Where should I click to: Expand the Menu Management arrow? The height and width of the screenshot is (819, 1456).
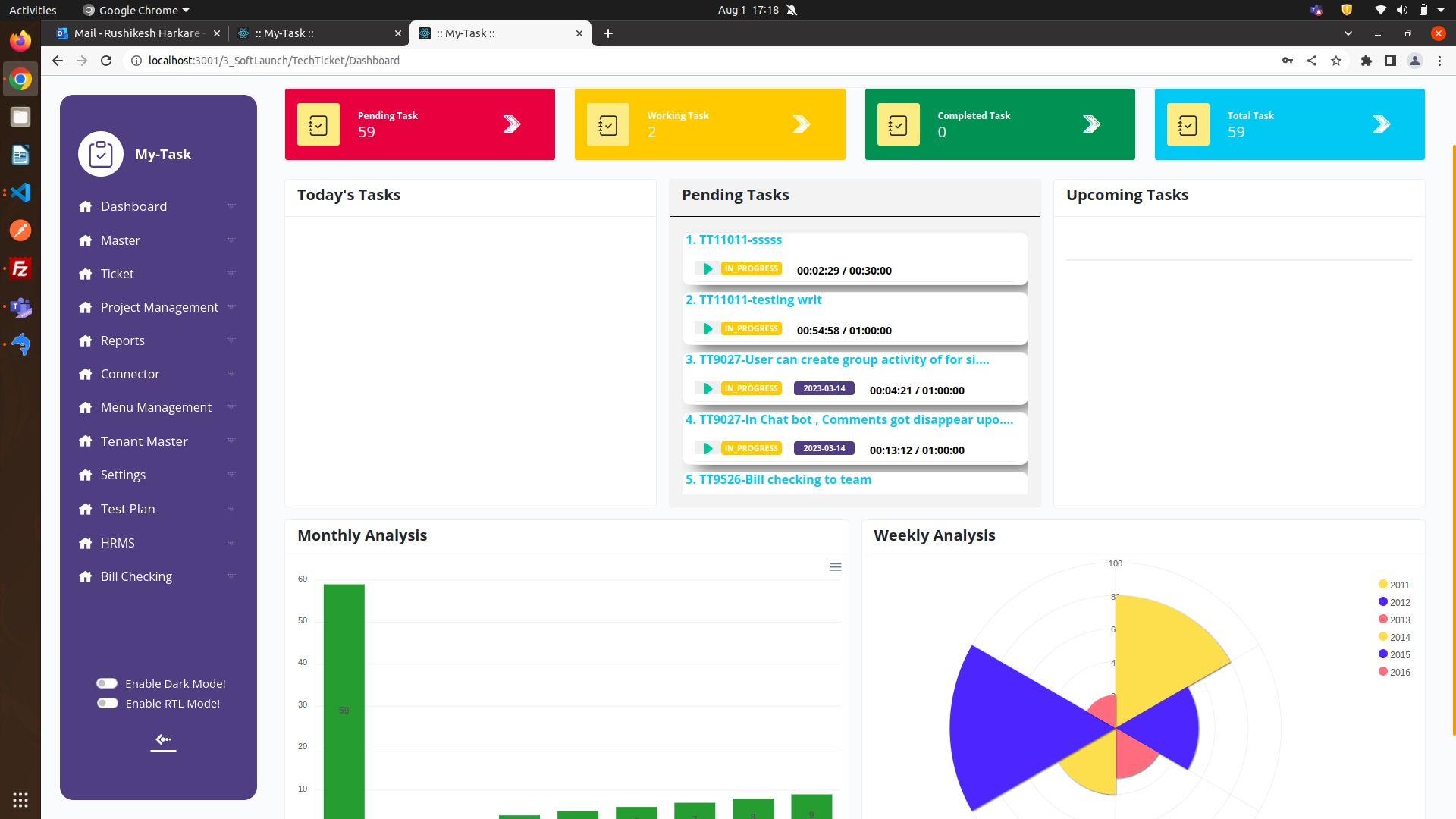tap(231, 407)
